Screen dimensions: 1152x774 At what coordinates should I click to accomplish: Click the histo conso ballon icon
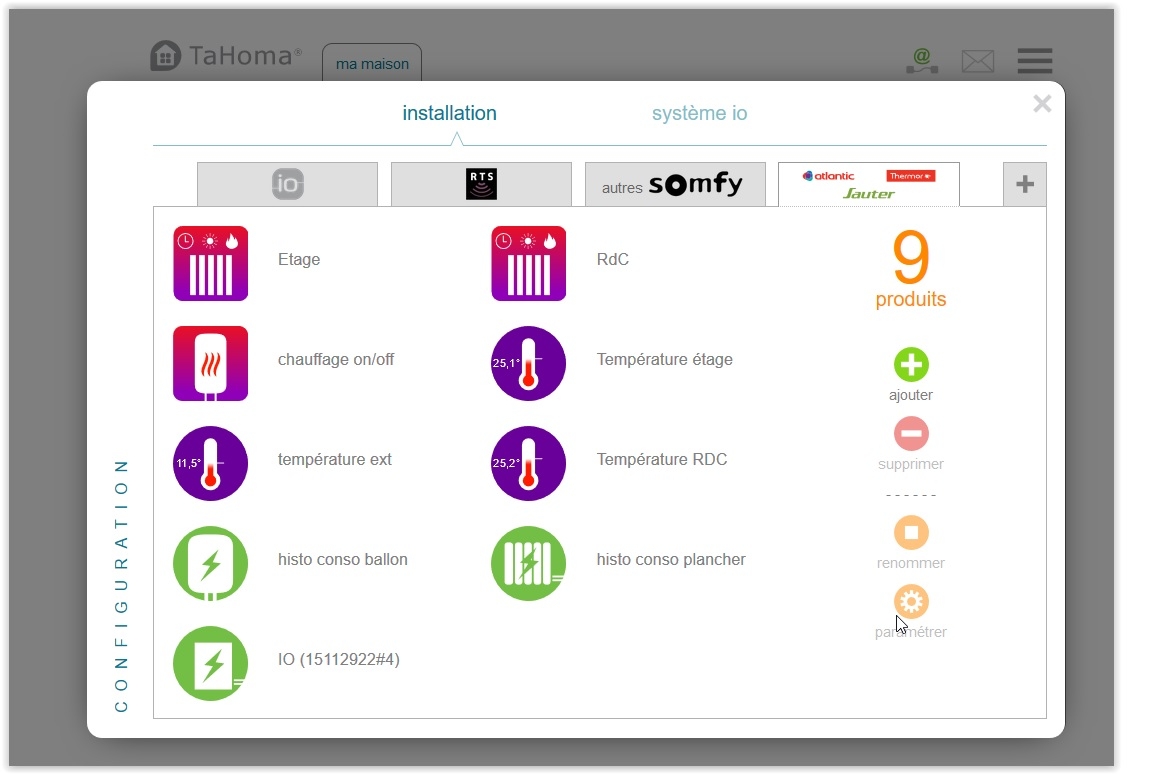[210, 563]
